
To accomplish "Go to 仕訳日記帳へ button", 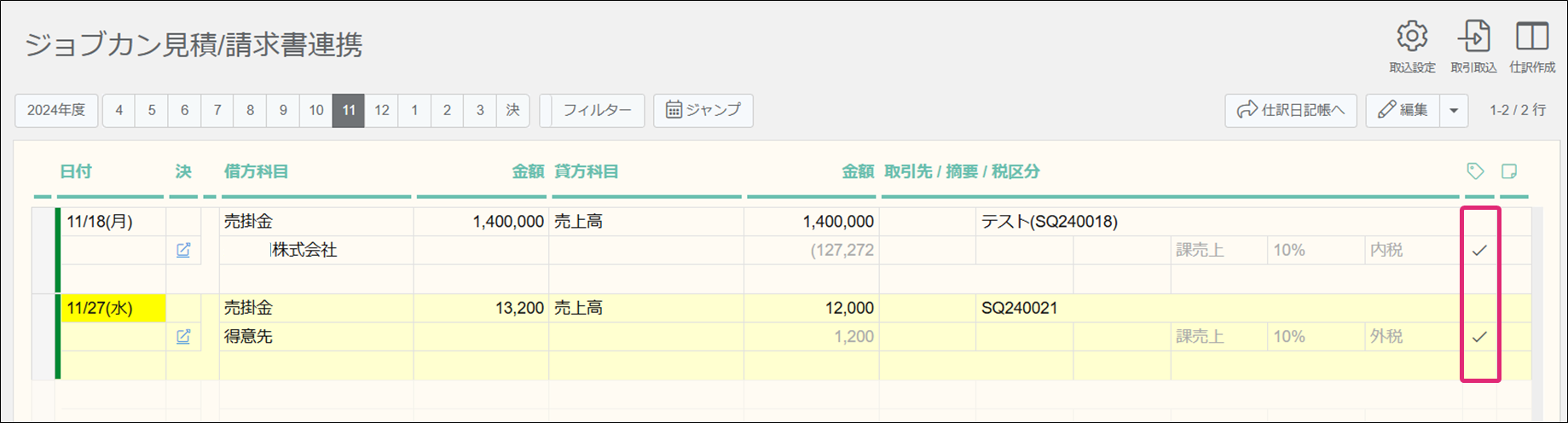I will pos(1291,110).
